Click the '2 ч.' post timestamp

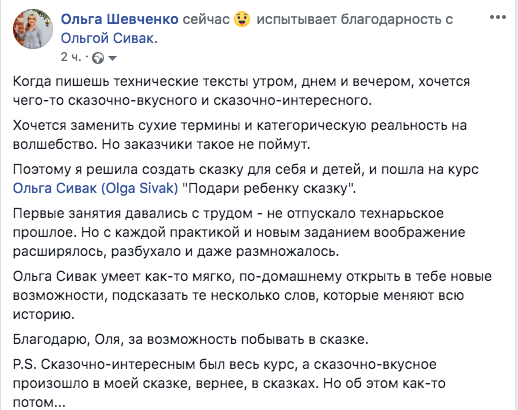point(71,57)
